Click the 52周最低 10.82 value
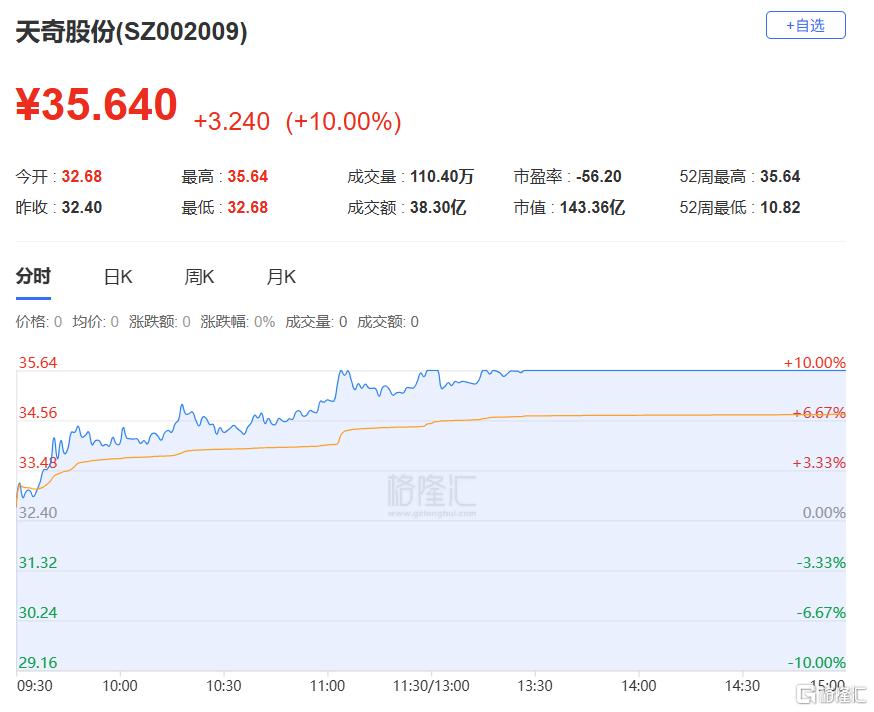The width and height of the screenshot is (874, 712). click(780, 208)
